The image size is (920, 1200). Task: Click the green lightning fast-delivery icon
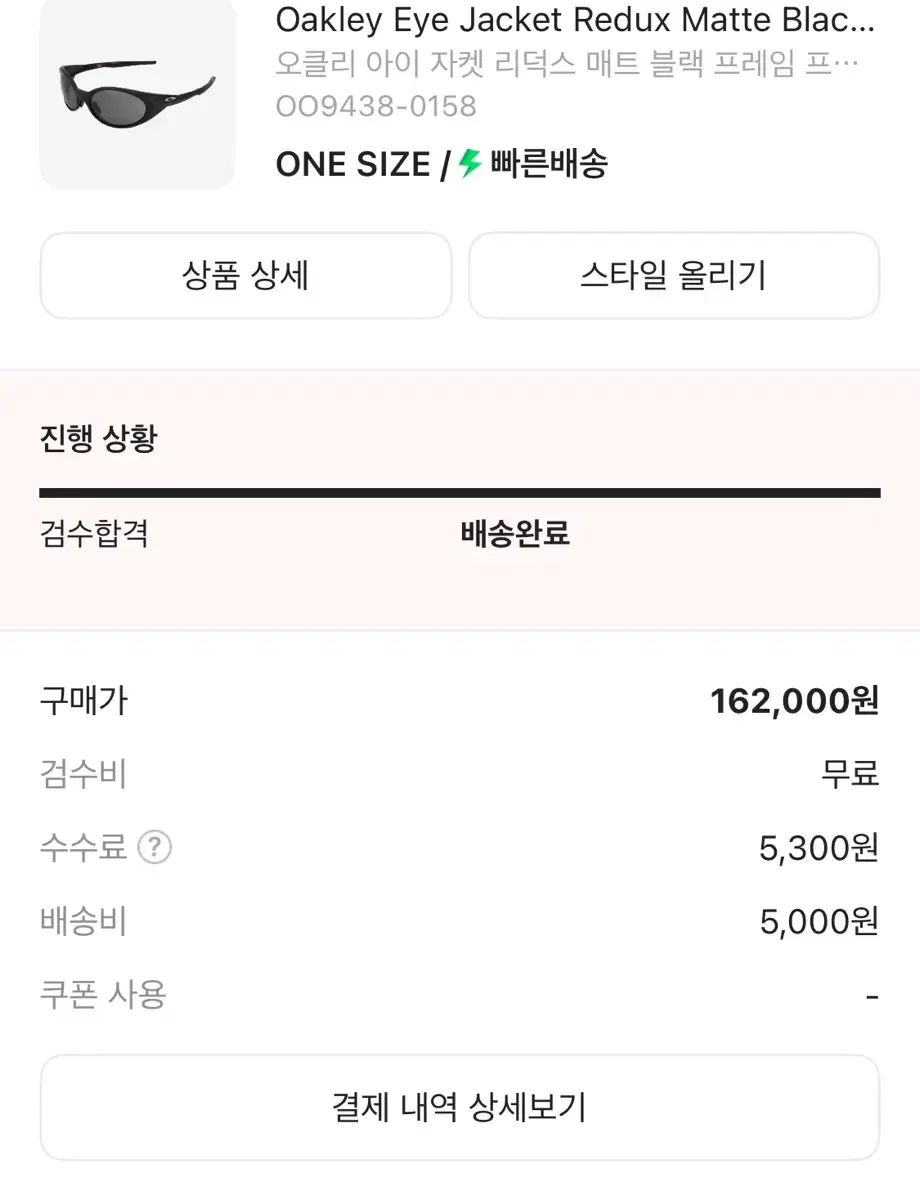pyautogui.click(x=471, y=163)
